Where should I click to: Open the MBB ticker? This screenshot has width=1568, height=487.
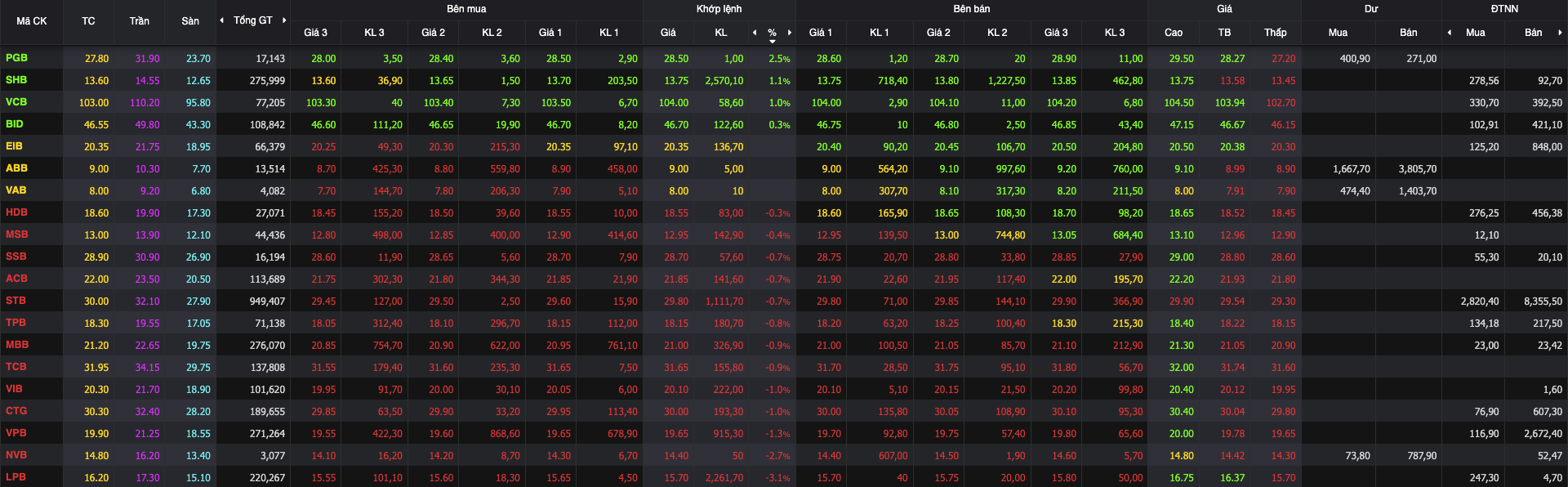pyautogui.click(x=17, y=345)
